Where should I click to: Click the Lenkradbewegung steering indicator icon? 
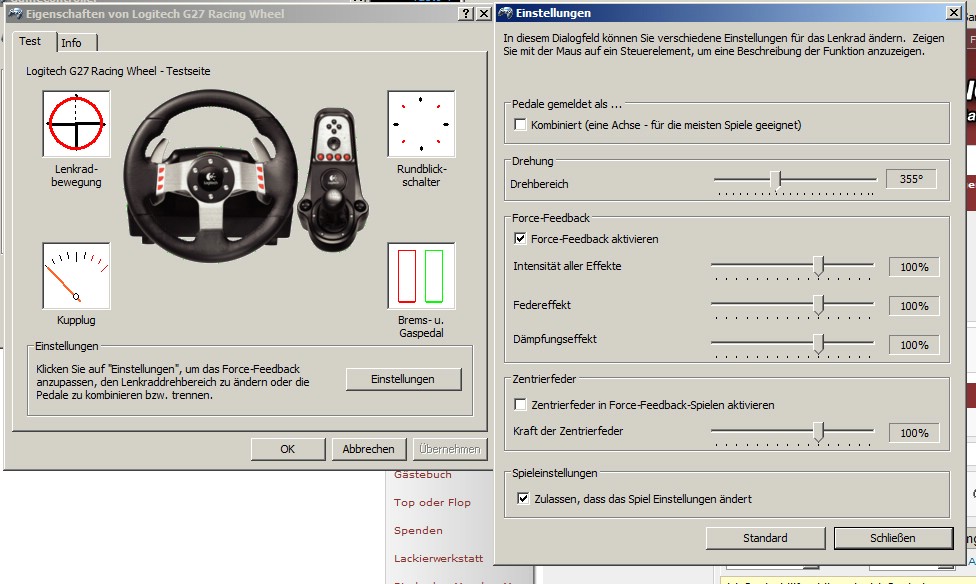pyautogui.click(x=76, y=123)
